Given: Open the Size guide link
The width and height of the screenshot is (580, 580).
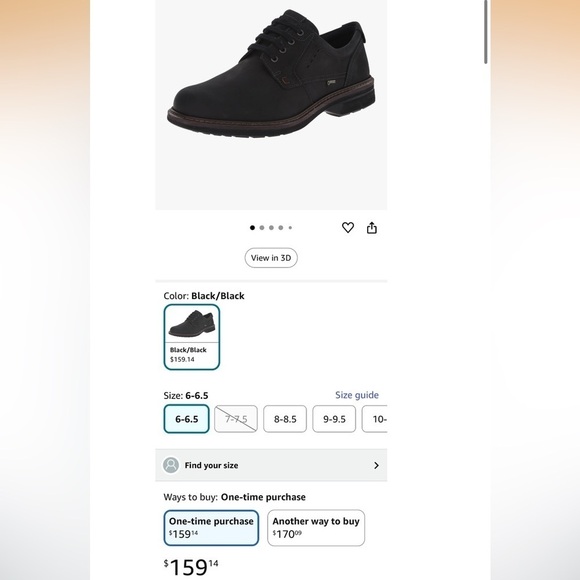Looking at the screenshot, I should 357,395.
